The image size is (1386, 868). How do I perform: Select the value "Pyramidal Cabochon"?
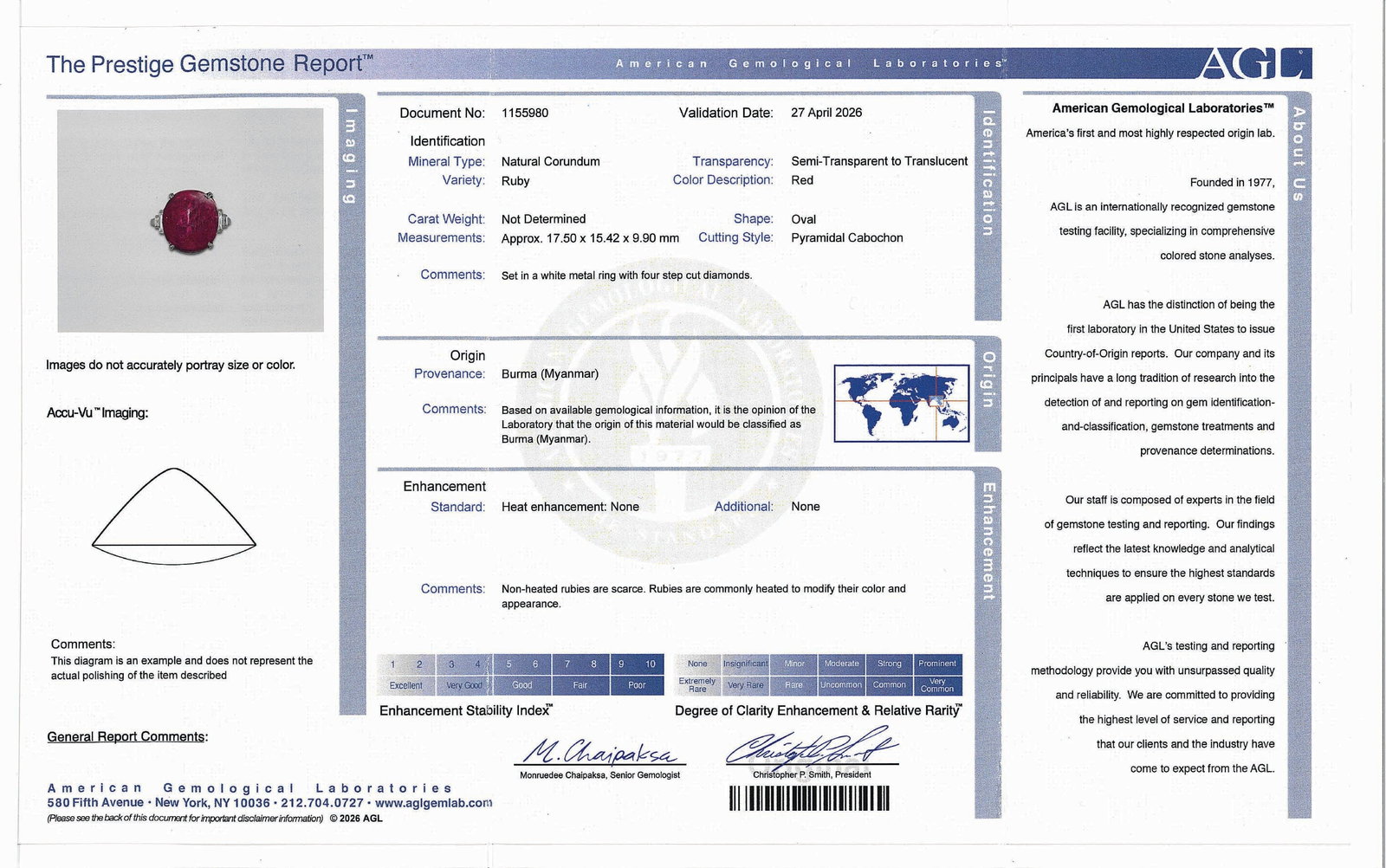(x=847, y=237)
